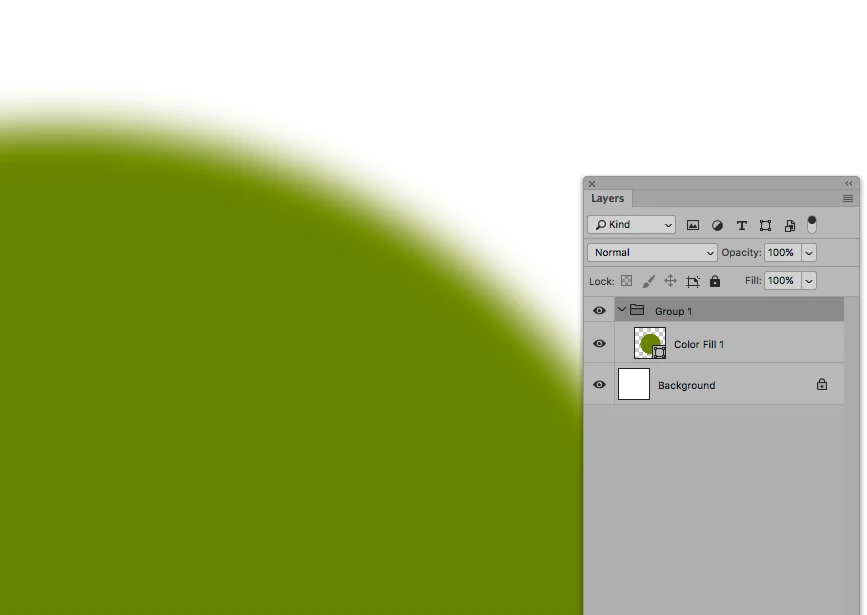867x615 pixels.
Task: Hide the Background layer
Action: (599, 384)
